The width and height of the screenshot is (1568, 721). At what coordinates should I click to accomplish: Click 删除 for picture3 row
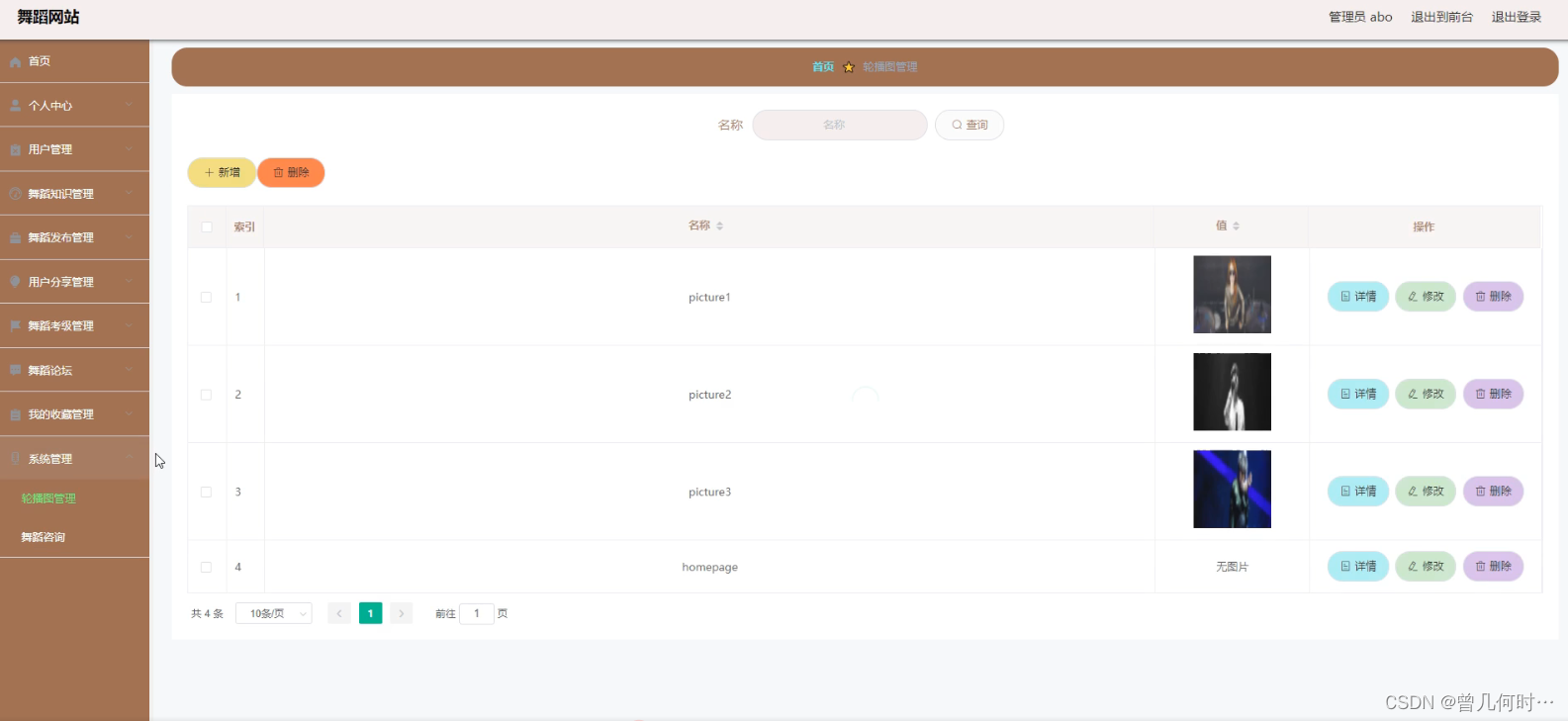(x=1493, y=491)
